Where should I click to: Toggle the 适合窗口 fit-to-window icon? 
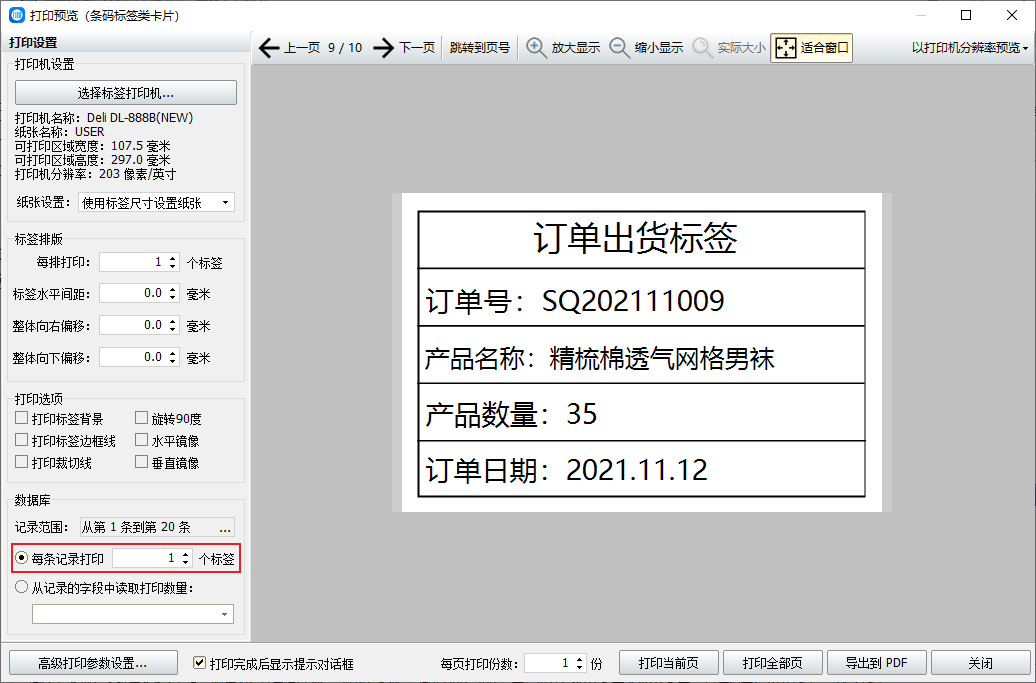pyautogui.click(x=786, y=48)
